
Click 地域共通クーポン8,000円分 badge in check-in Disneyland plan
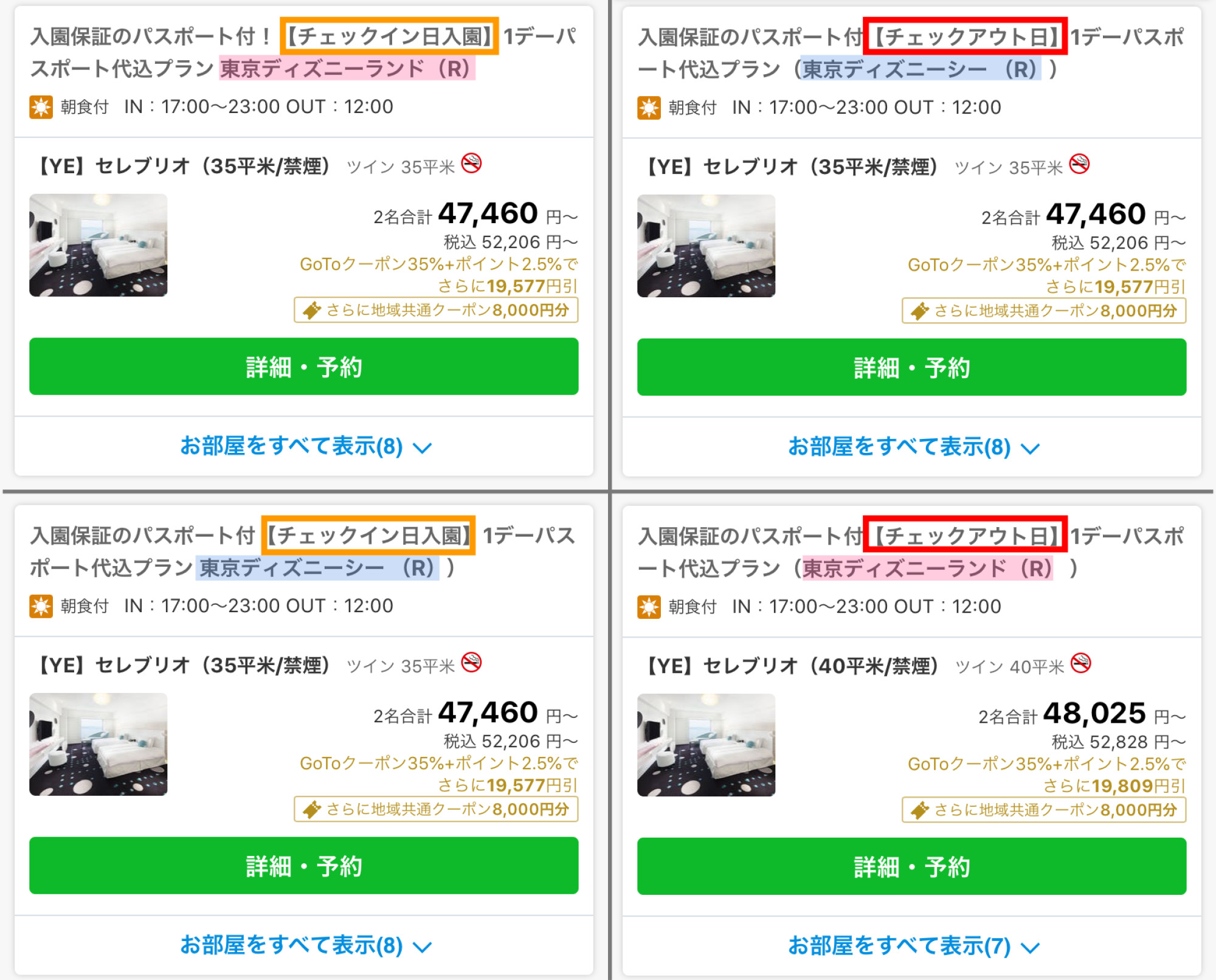point(436,310)
